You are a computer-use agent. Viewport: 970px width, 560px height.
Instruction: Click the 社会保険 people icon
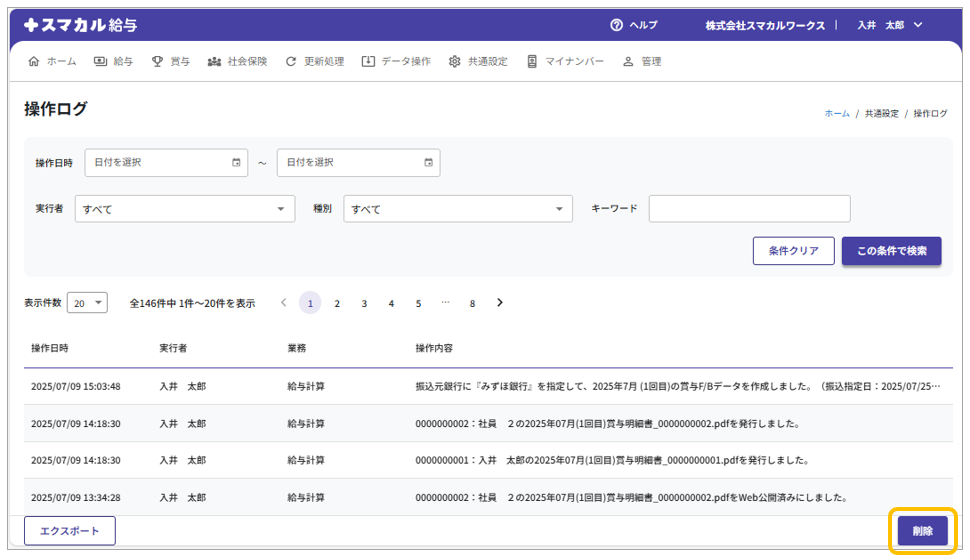pos(214,62)
